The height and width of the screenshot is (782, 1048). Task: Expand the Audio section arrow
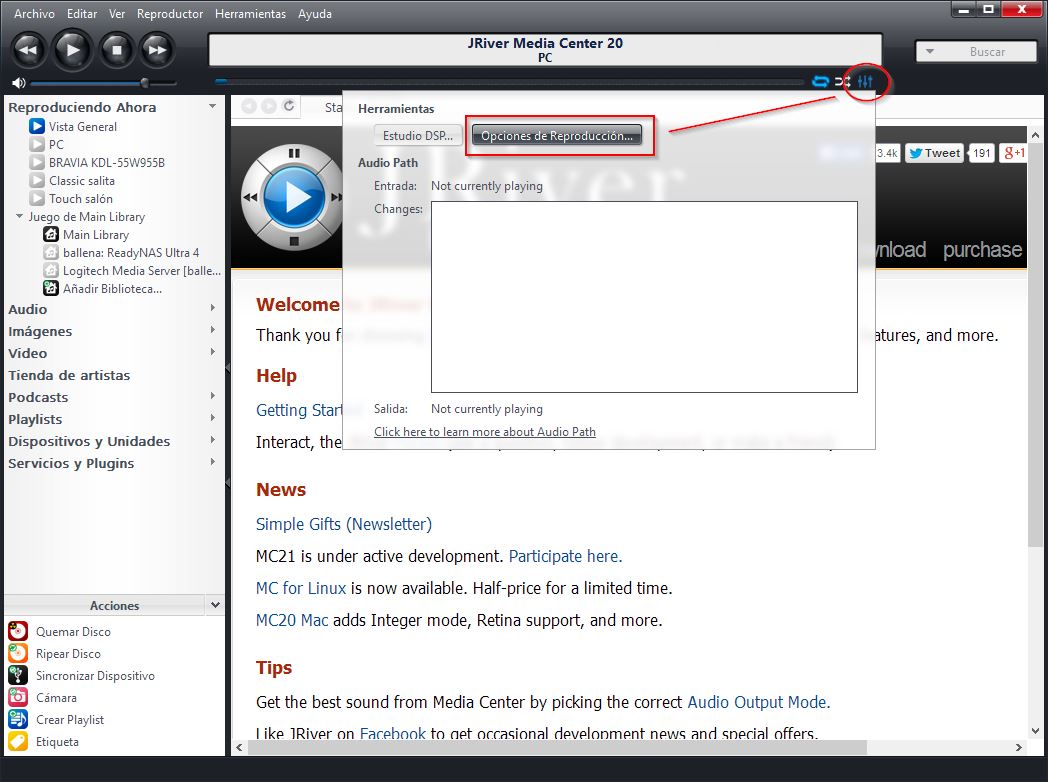click(x=213, y=309)
